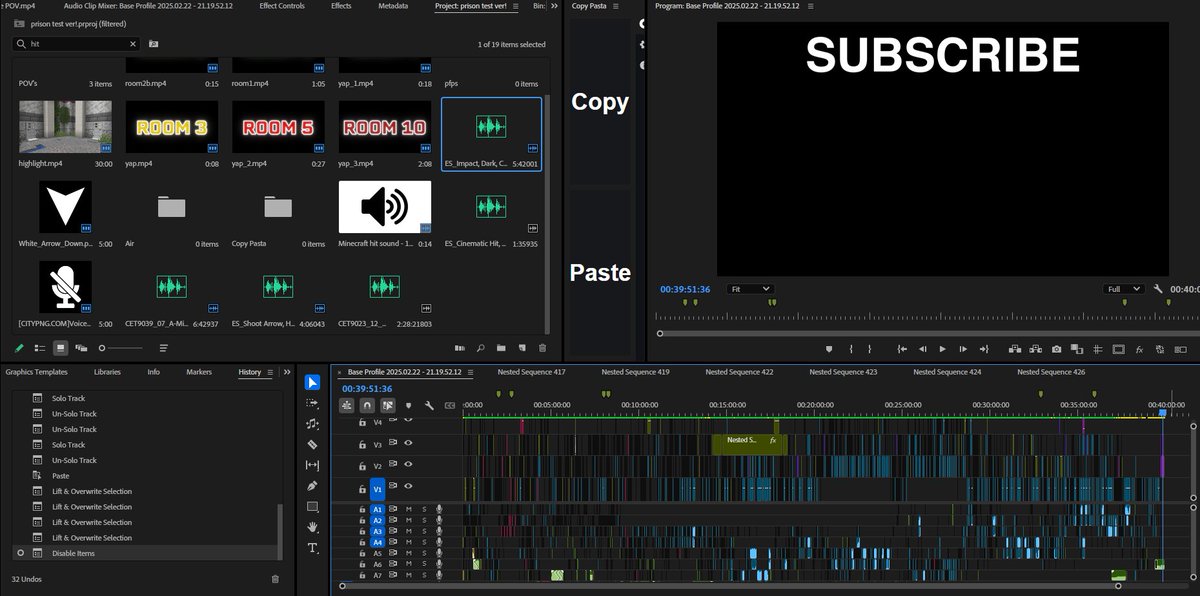1200x596 pixels.
Task: Open the Markers tab
Action: [199, 372]
